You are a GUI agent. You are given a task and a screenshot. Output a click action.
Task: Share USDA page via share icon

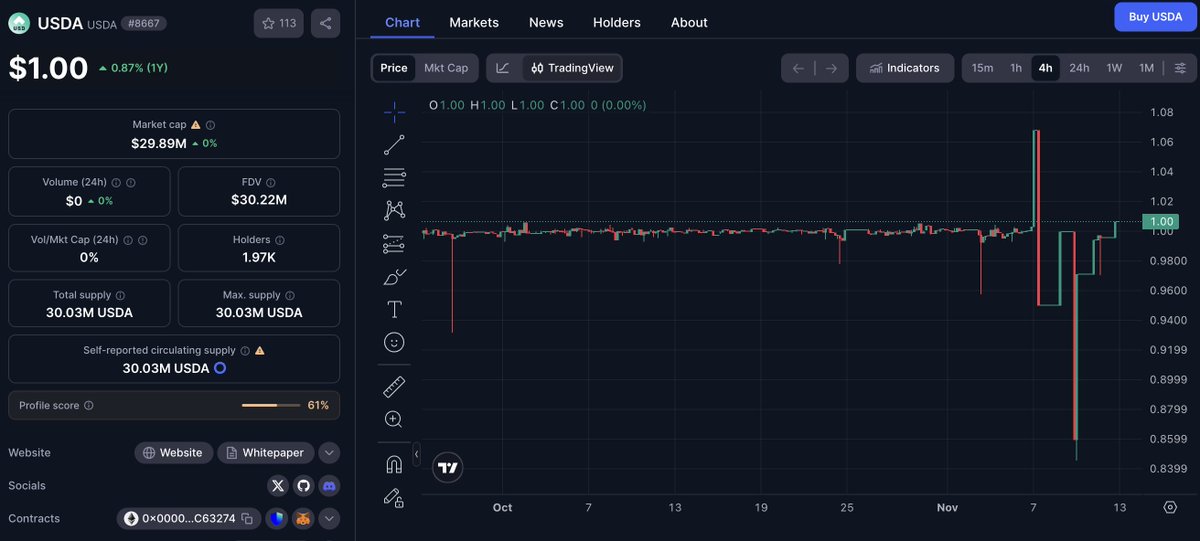tap(325, 23)
